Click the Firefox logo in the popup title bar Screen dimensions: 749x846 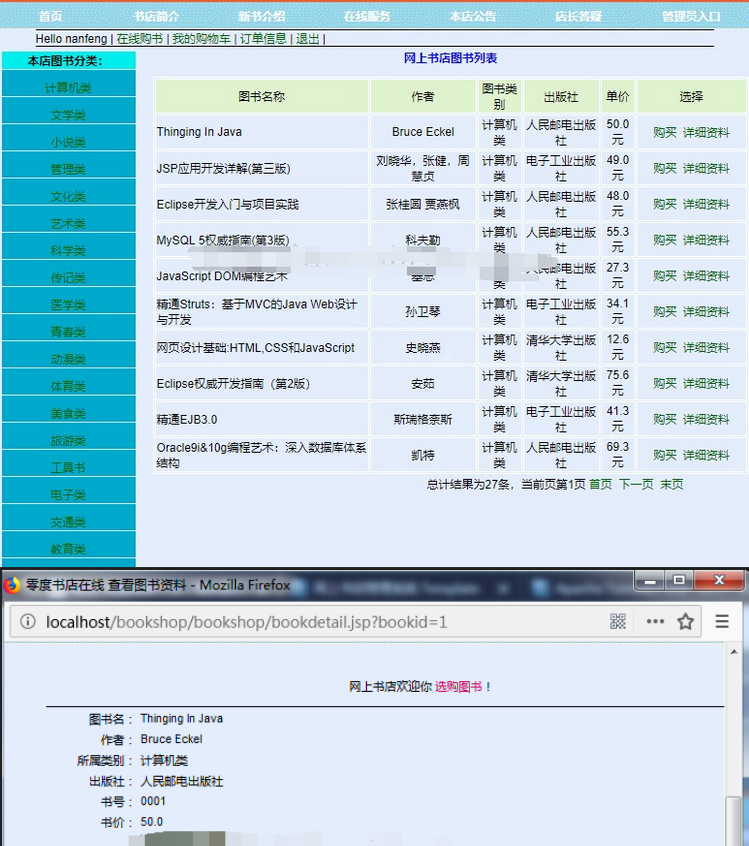(x=13, y=585)
